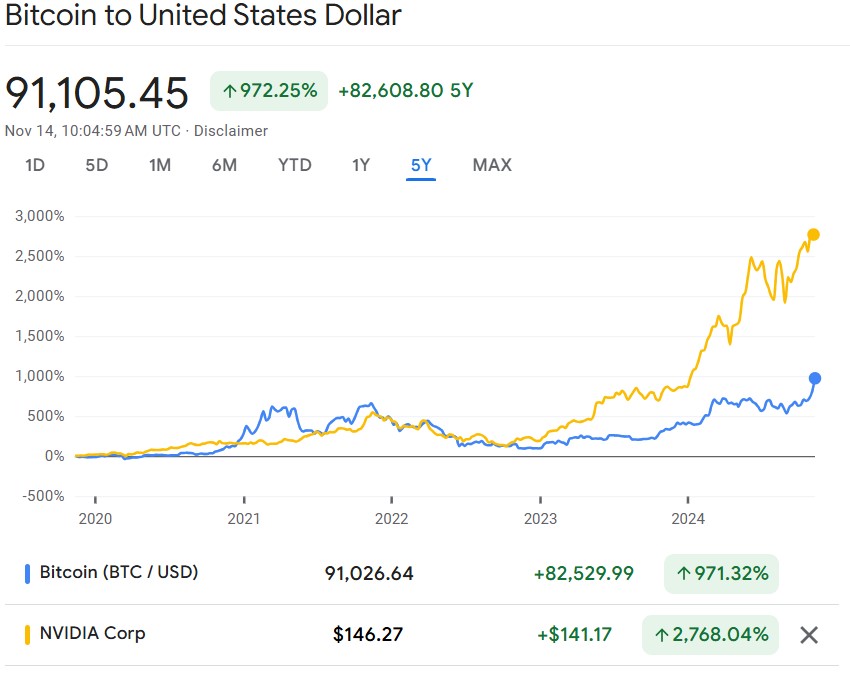Open the NVIDIA Corp comparison row

92,633
